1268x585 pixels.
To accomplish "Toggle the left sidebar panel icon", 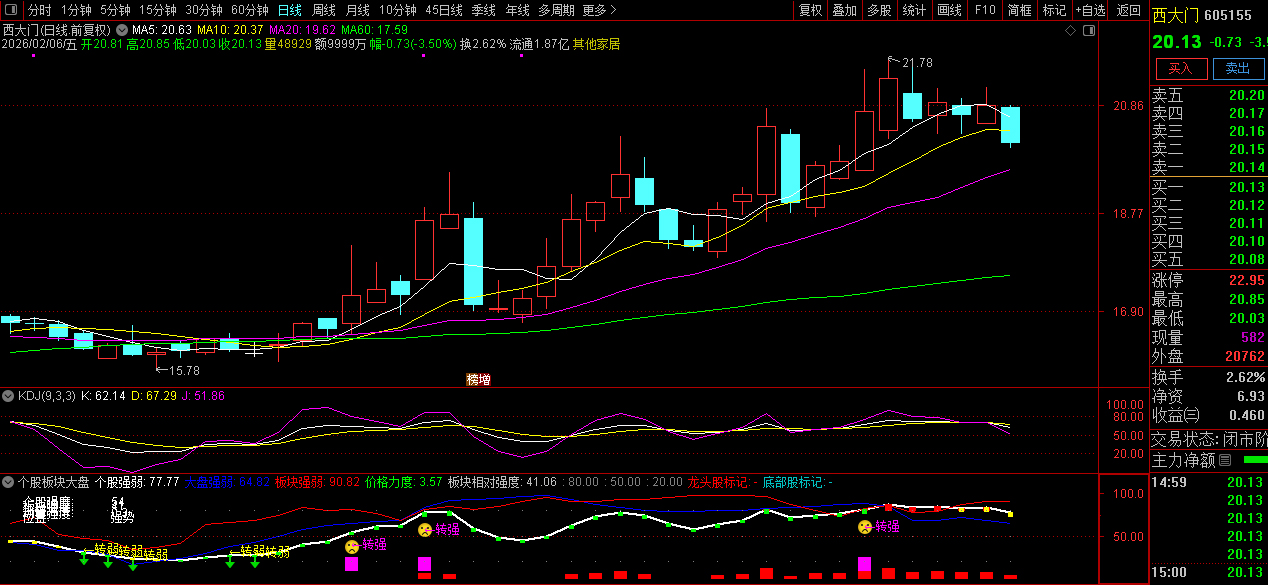I will pos(12,10).
